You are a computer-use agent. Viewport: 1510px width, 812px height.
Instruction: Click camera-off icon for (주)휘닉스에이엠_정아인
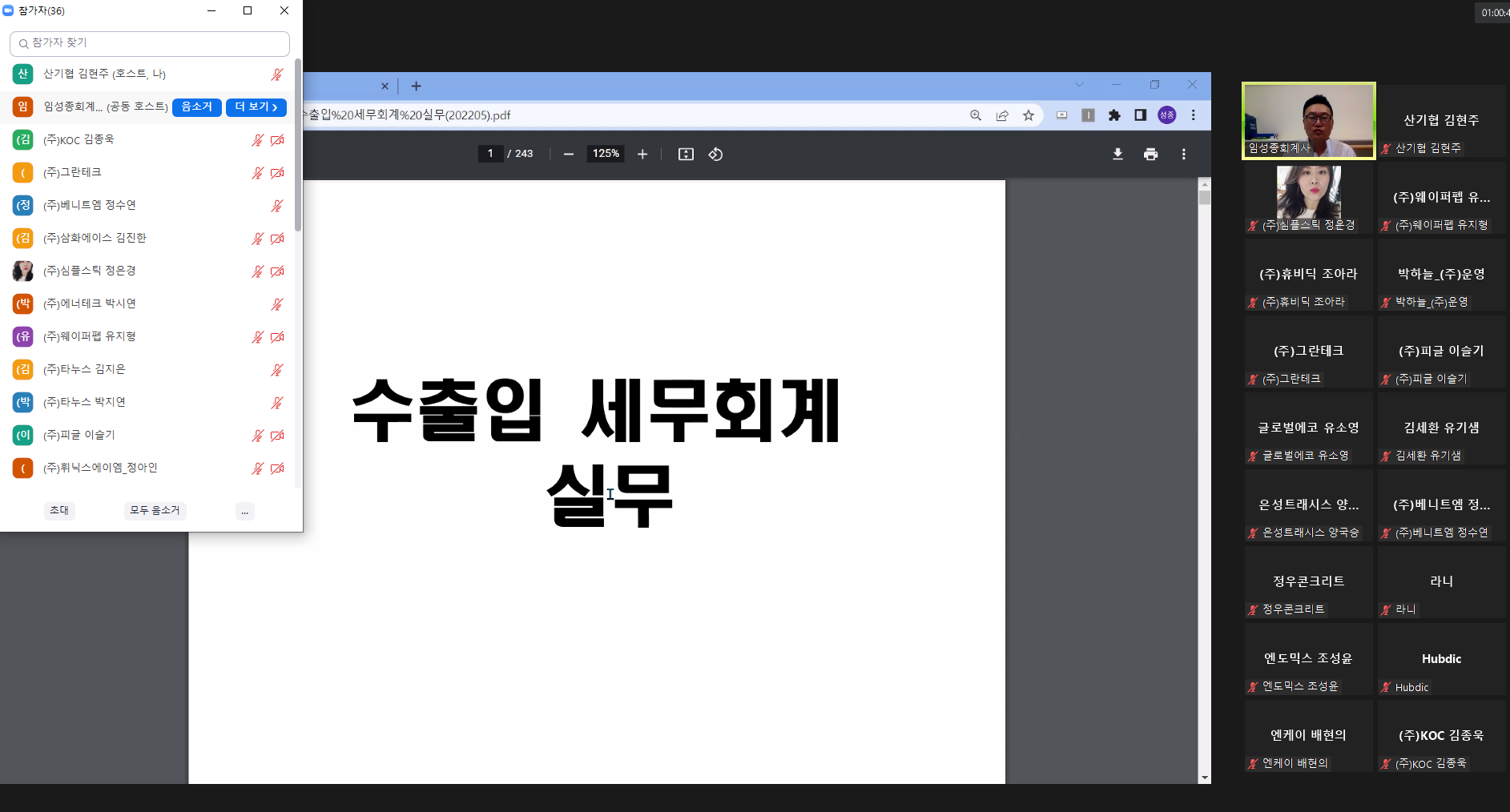coord(277,468)
